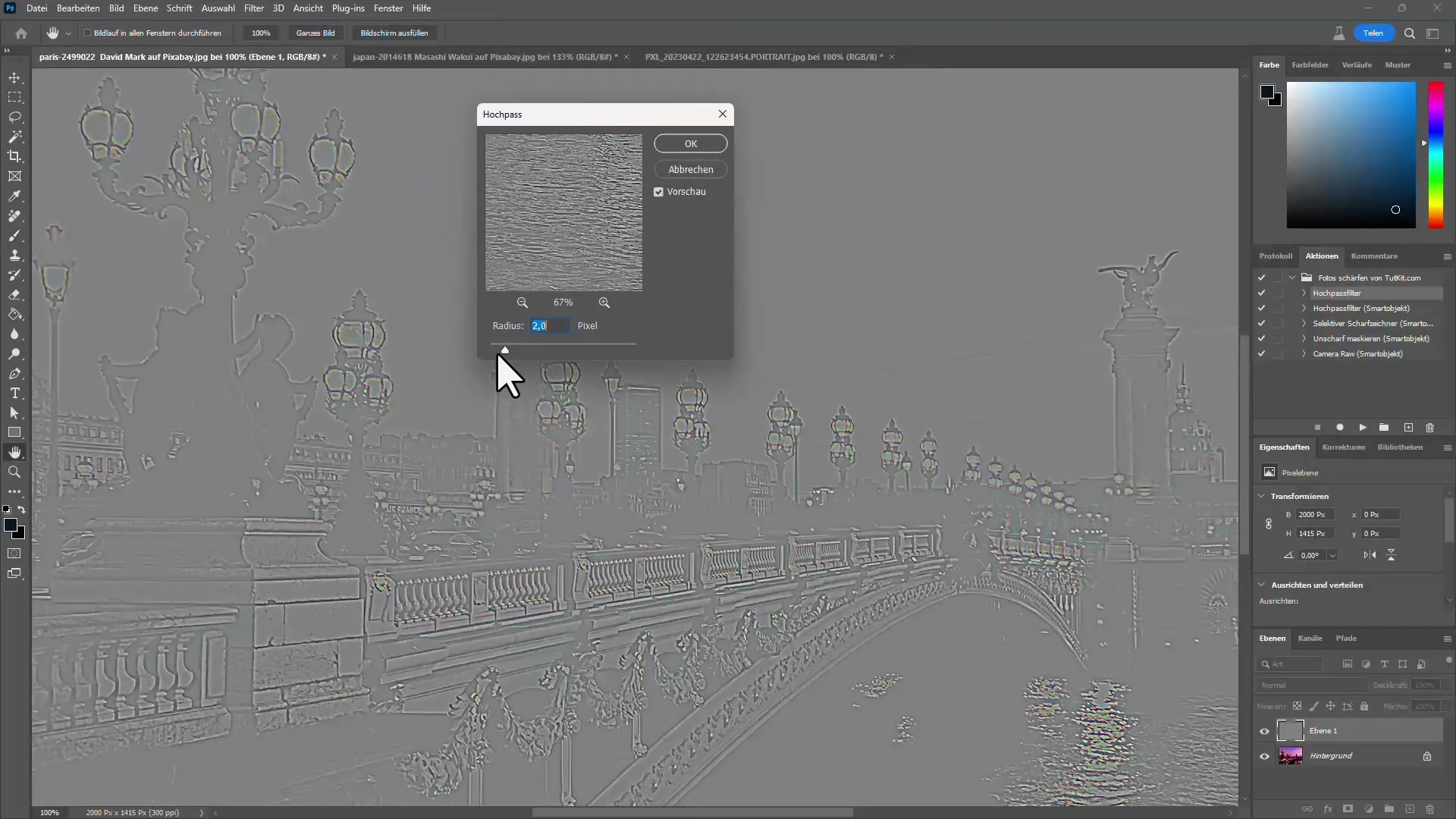
Task: Open the search icon in top bar
Action: [x=1410, y=33]
